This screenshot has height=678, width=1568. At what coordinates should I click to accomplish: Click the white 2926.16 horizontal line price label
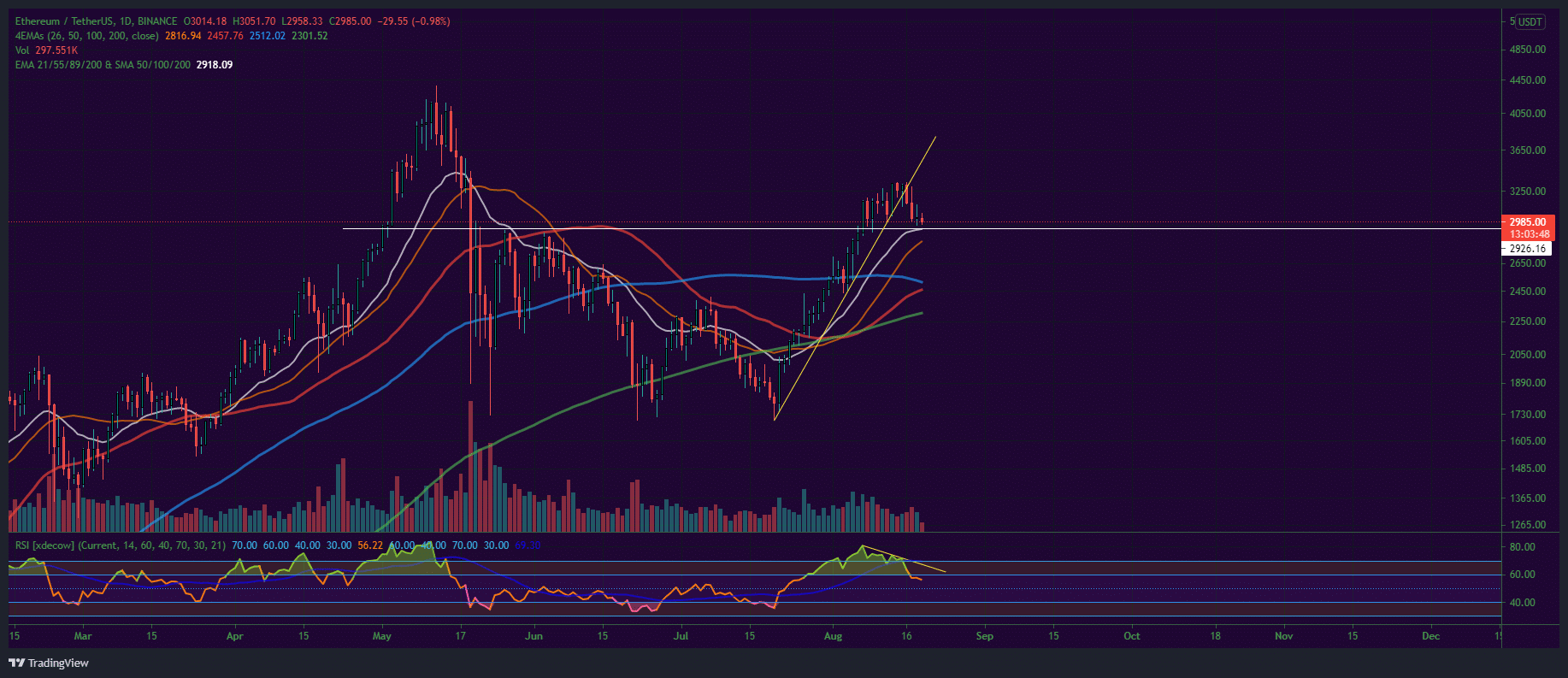tap(1528, 249)
